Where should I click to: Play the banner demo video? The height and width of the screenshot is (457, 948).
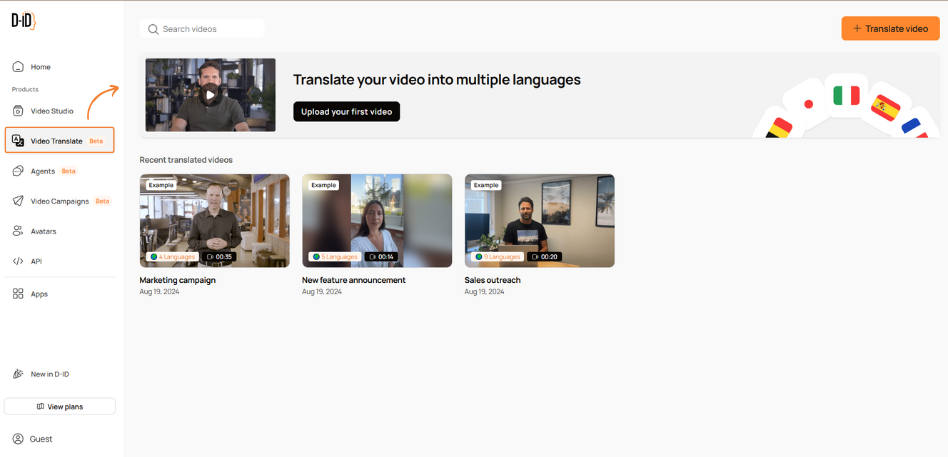pyautogui.click(x=210, y=94)
